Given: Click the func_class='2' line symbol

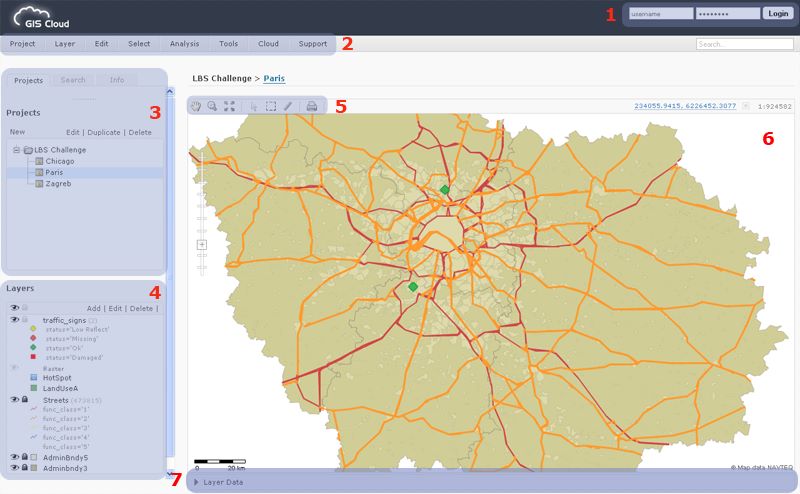Looking at the screenshot, I should [x=34, y=418].
